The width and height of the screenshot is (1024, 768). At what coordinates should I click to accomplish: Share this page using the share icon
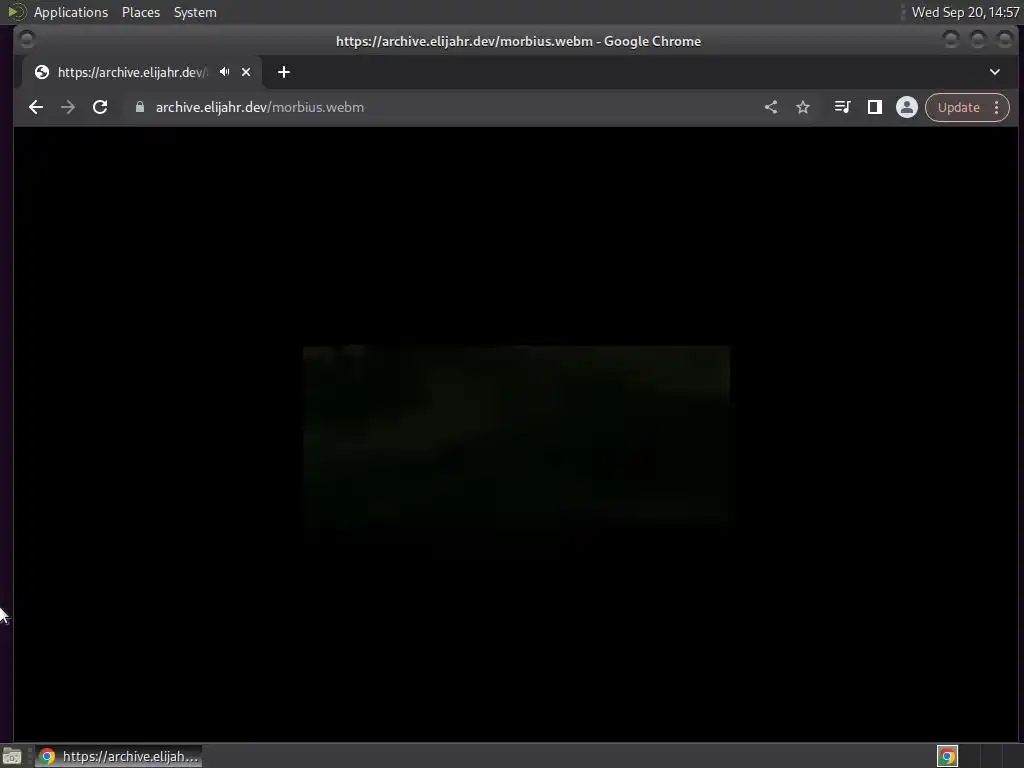[771, 107]
